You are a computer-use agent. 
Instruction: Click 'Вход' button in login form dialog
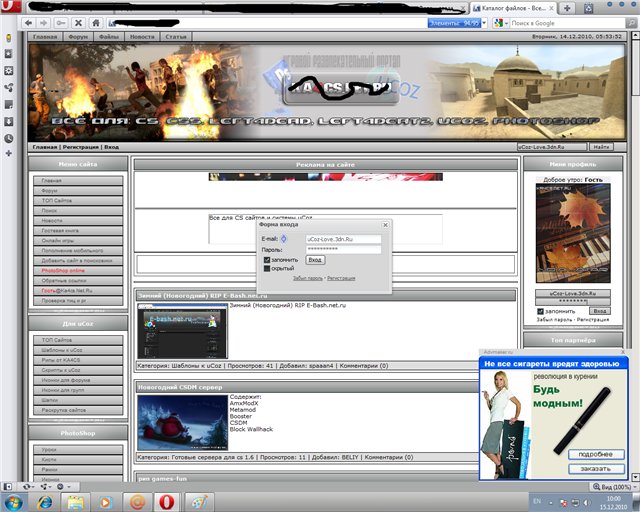point(315,260)
